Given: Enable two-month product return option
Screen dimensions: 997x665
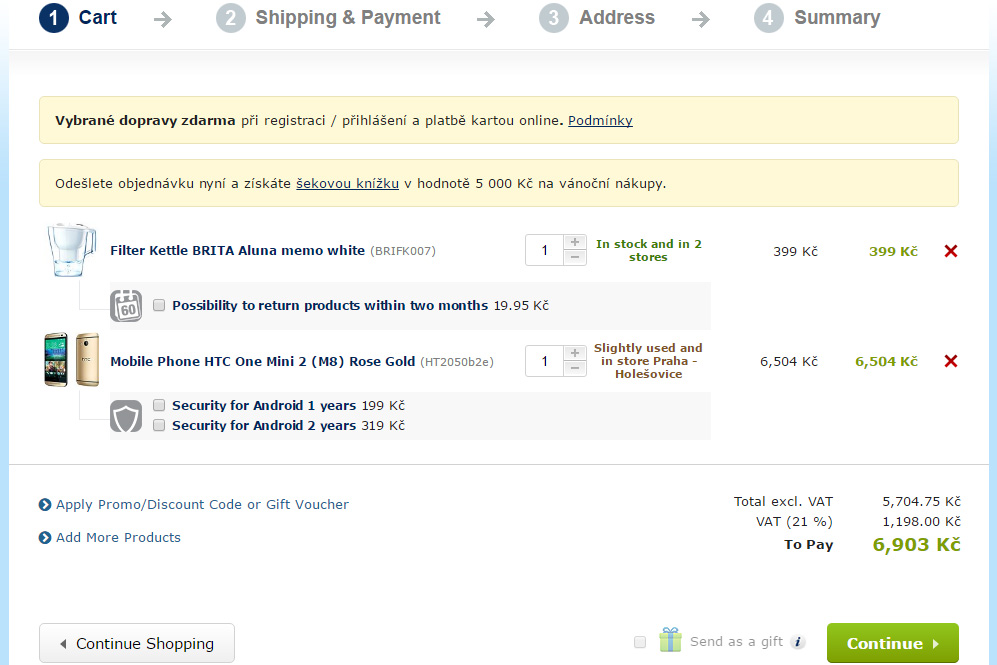Looking at the screenshot, I should pyautogui.click(x=159, y=305).
